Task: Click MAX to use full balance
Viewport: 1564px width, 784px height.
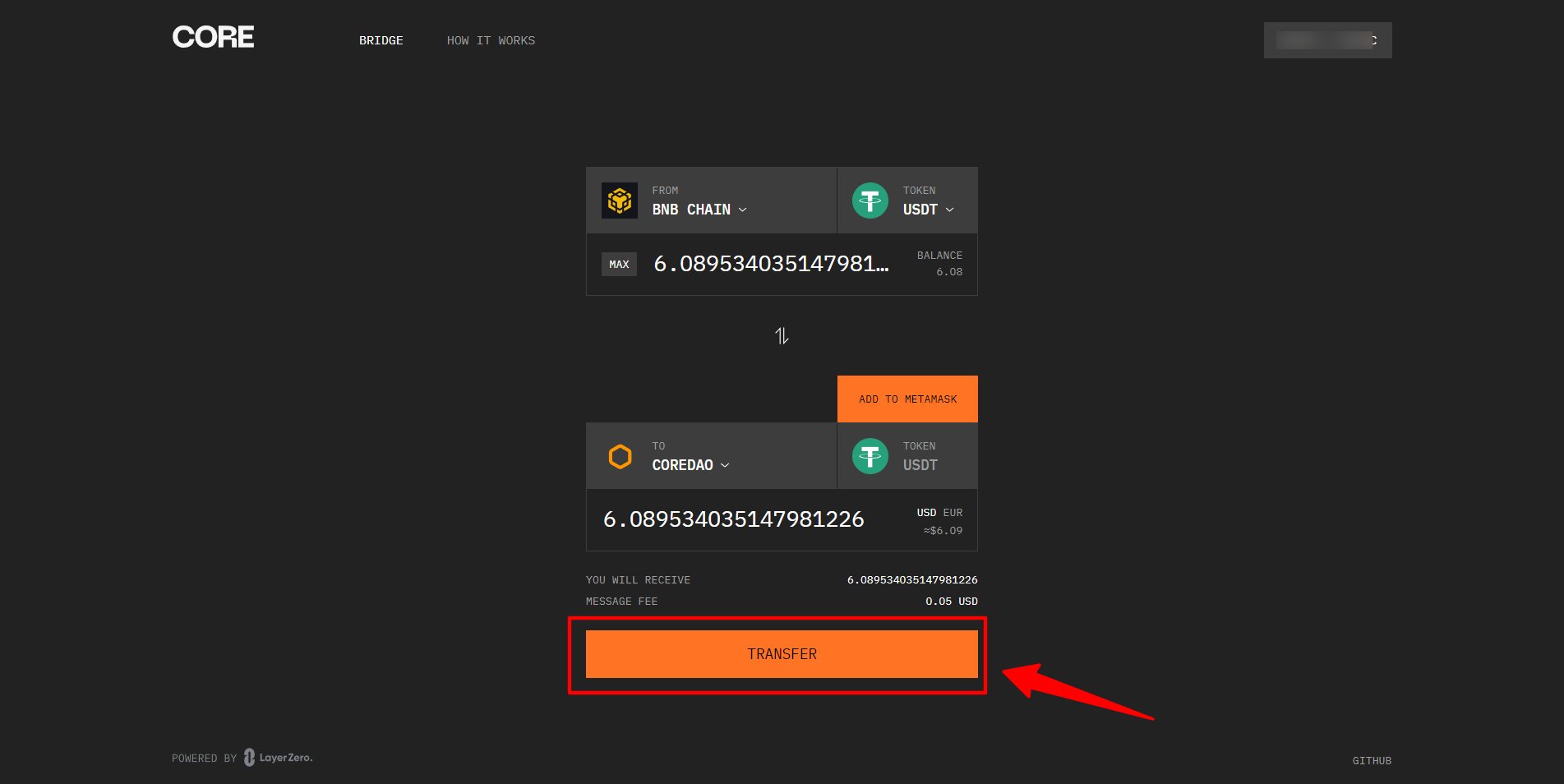Action: click(619, 264)
